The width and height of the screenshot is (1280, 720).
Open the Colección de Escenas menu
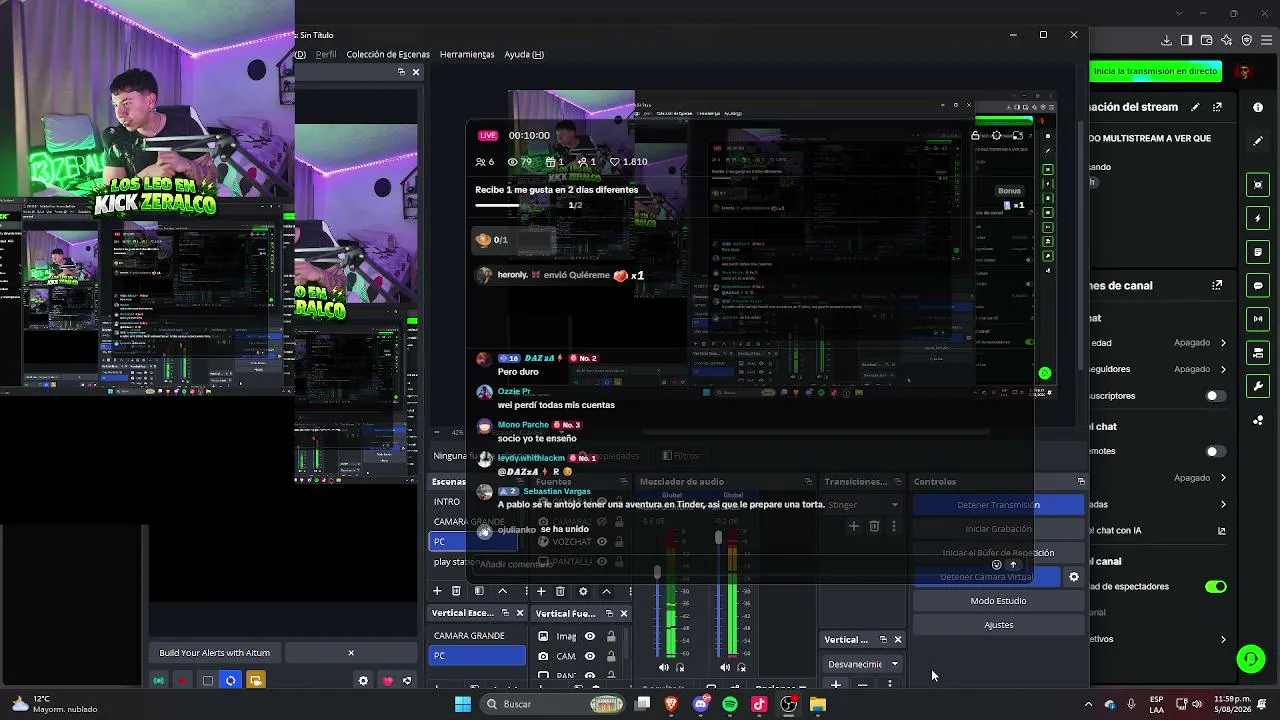click(x=388, y=54)
